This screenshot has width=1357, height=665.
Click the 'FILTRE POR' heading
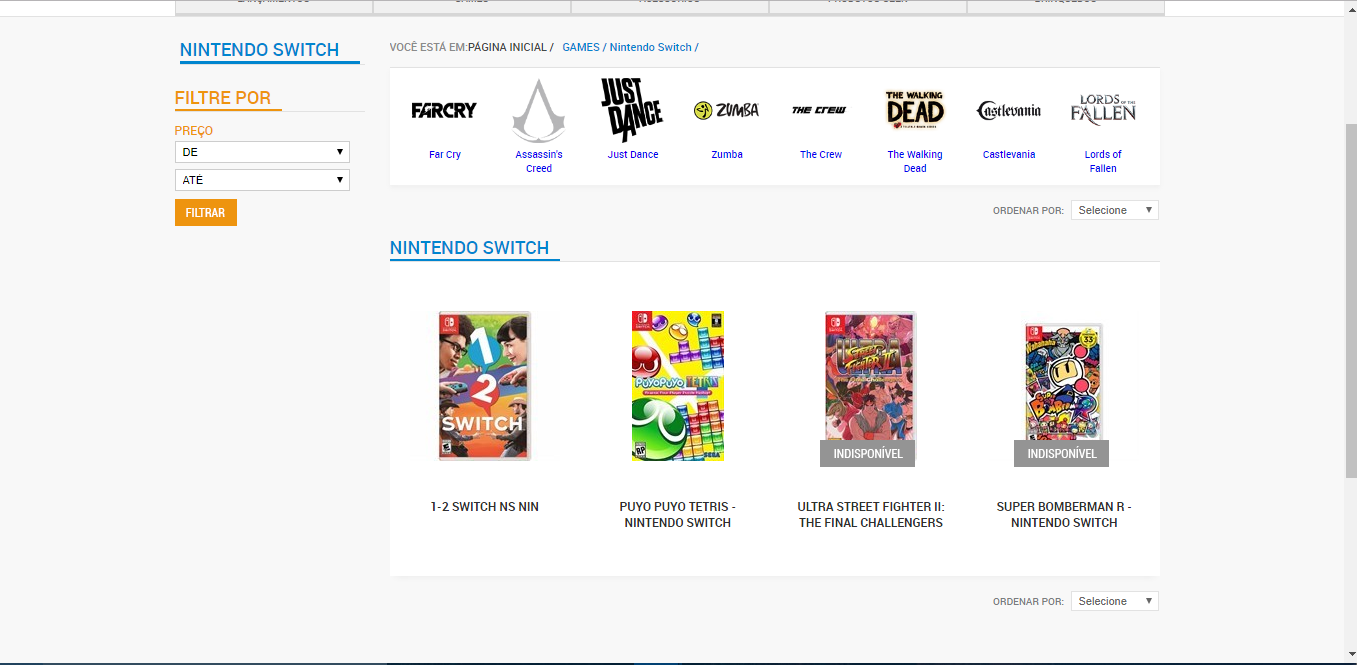[223, 98]
